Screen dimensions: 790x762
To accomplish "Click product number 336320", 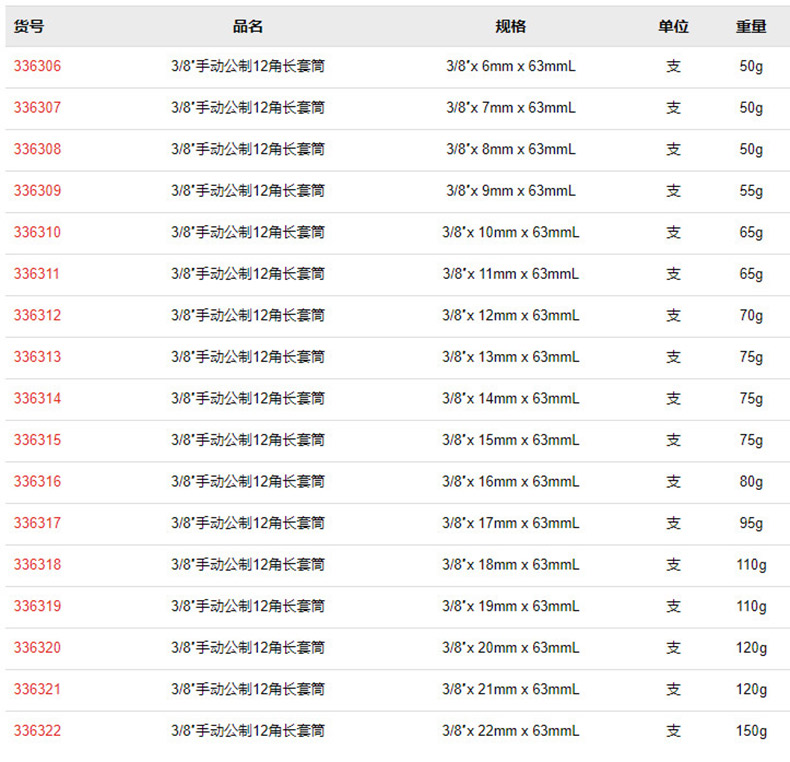I will [37, 648].
